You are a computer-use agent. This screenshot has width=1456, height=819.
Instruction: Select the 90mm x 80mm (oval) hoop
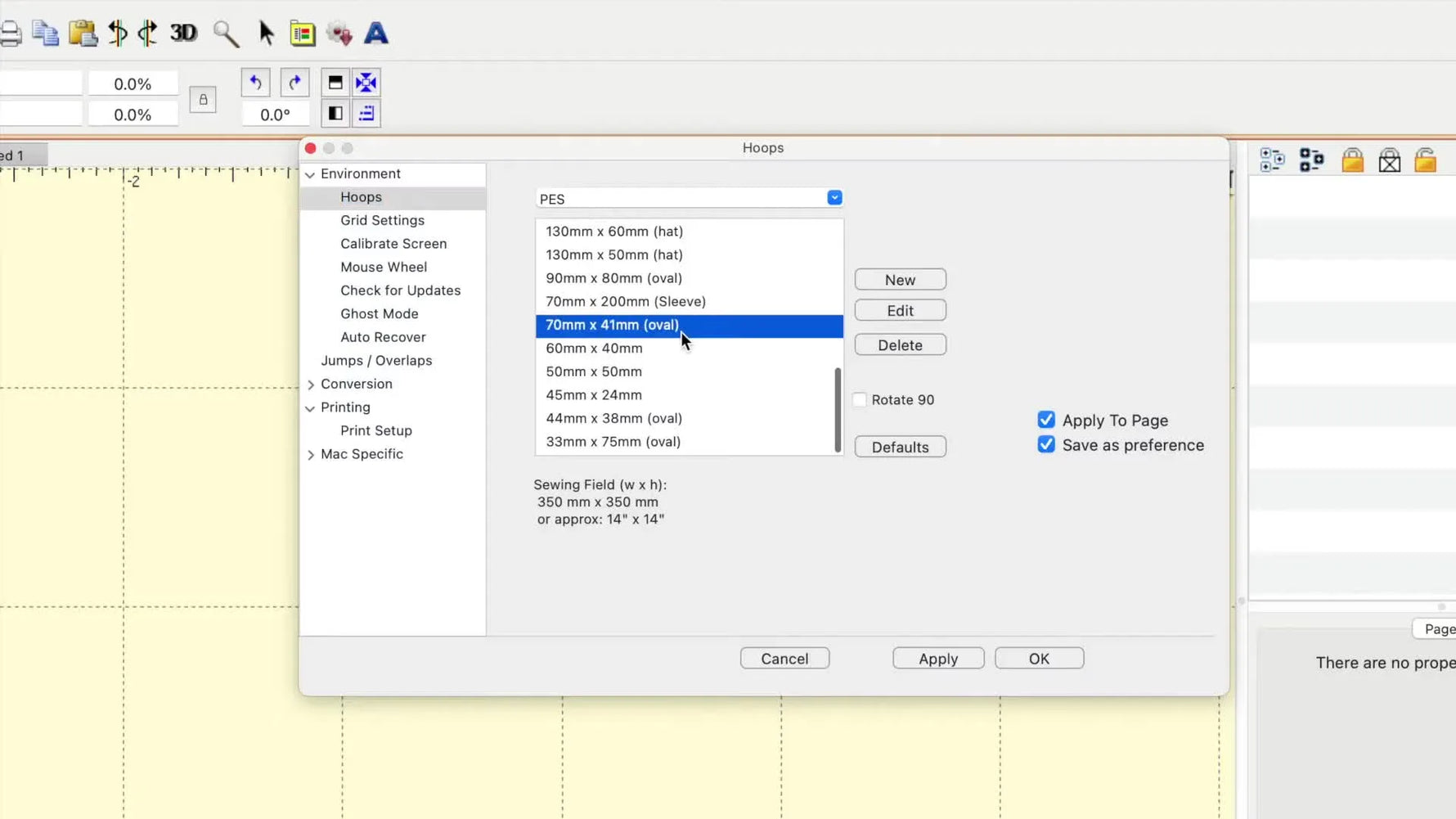690,278
